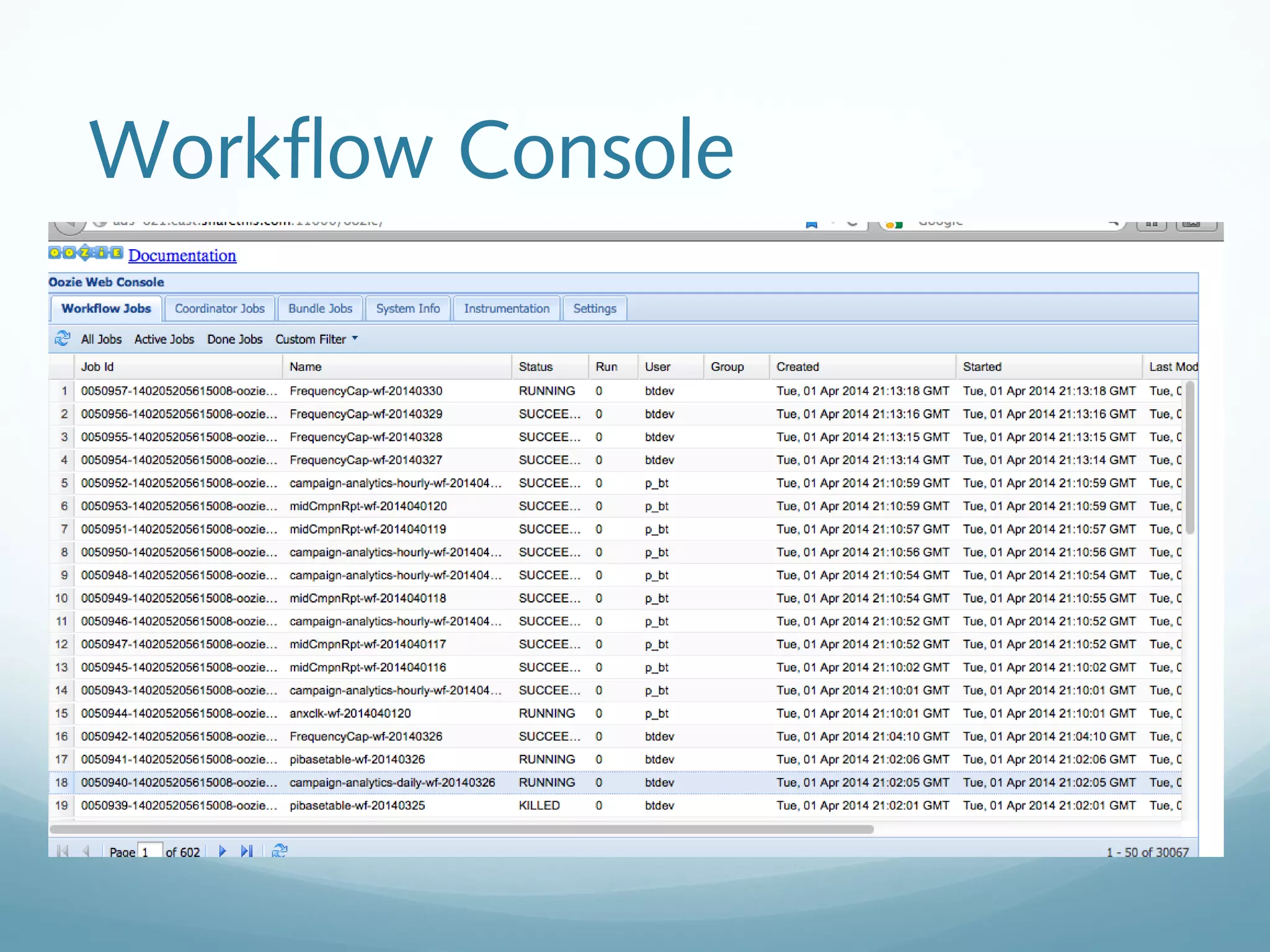Viewport: 1270px width, 952px height.
Task: Click the Oozie logo image
Action: coord(86,253)
